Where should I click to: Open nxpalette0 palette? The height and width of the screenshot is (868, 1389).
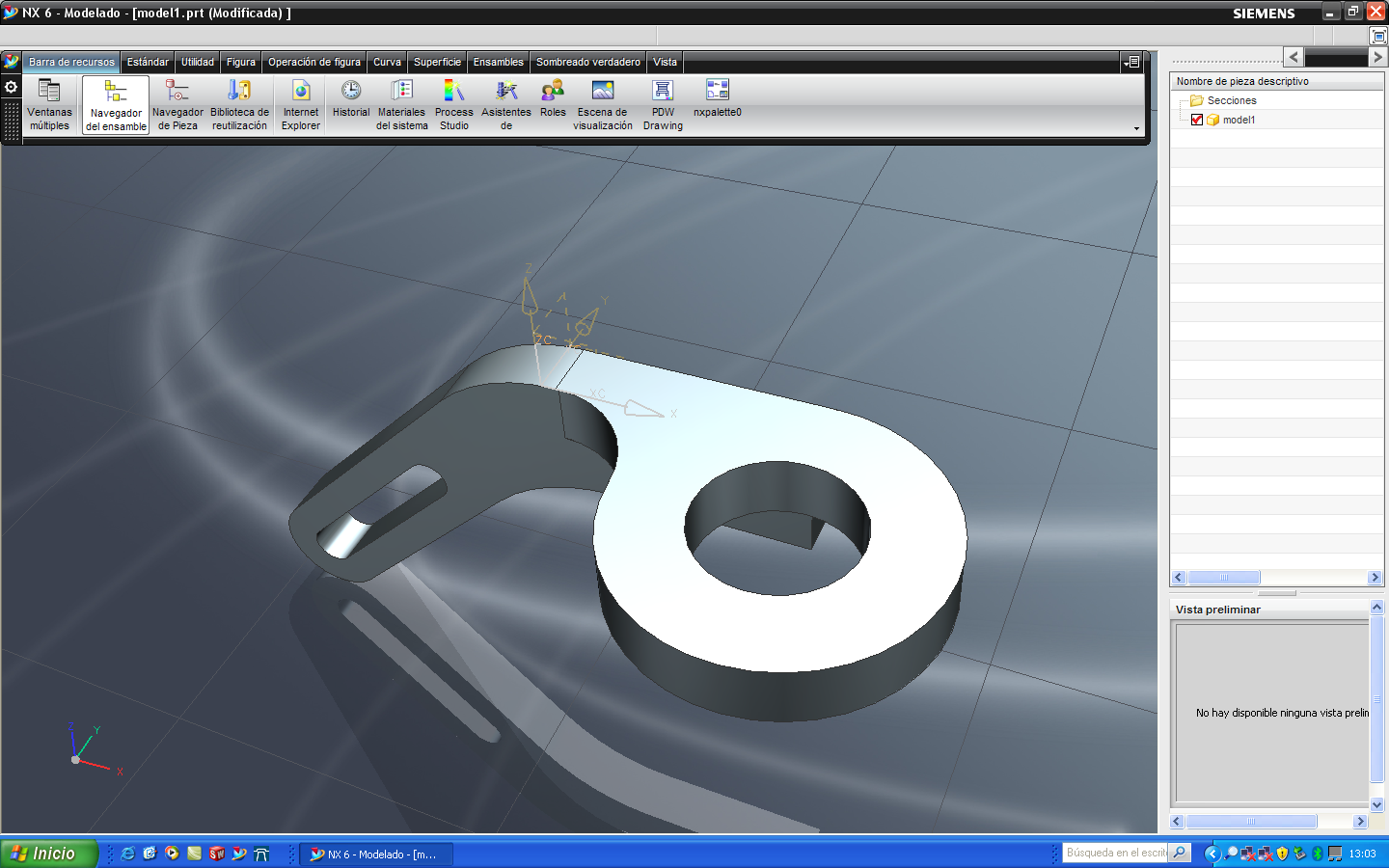tap(718, 98)
